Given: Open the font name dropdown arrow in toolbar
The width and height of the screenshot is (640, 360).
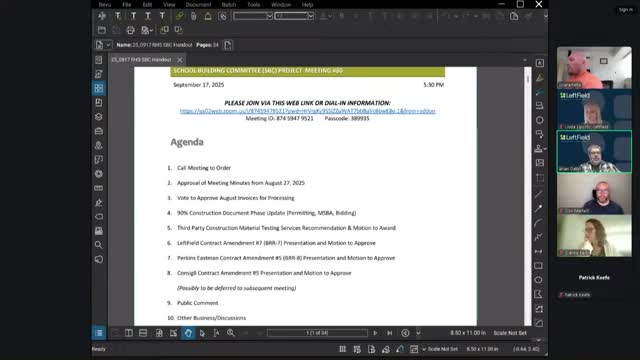Looking at the screenshot, I should pos(269,16).
